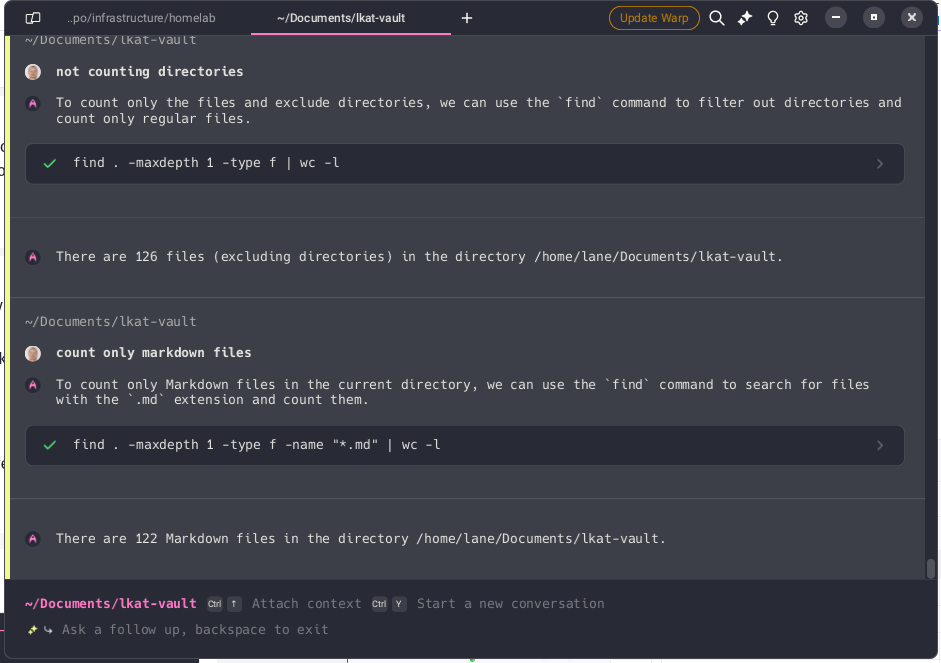Select the ~/Documents/lkat-vault tab
941x663 pixels.
(x=341, y=18)
